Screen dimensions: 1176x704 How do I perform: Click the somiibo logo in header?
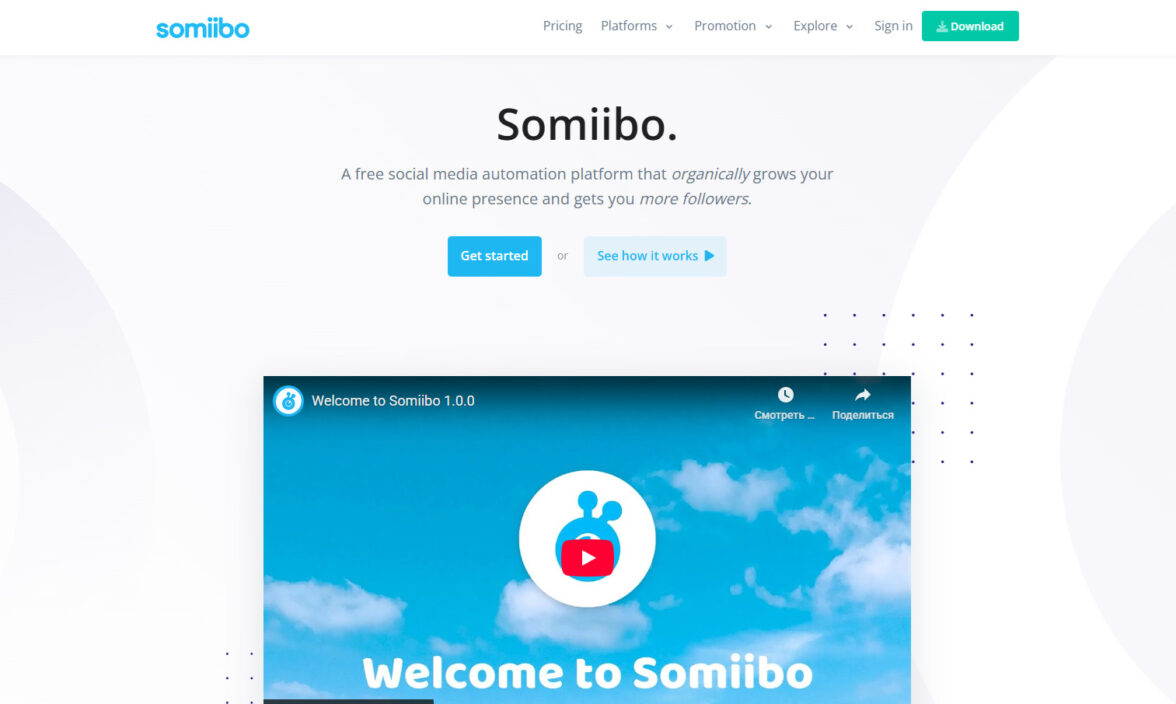[202, 28]
